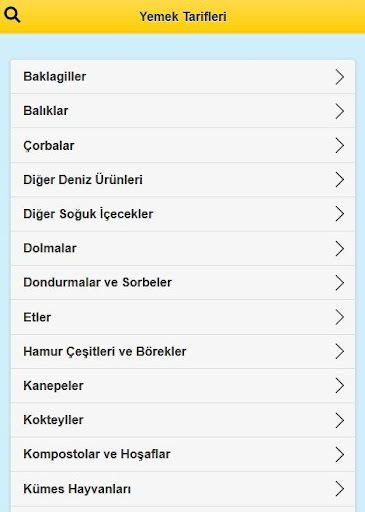Viewport: 365px width, 512px height.
Task: Go to the Balıklar recipes
Action: 183,111
